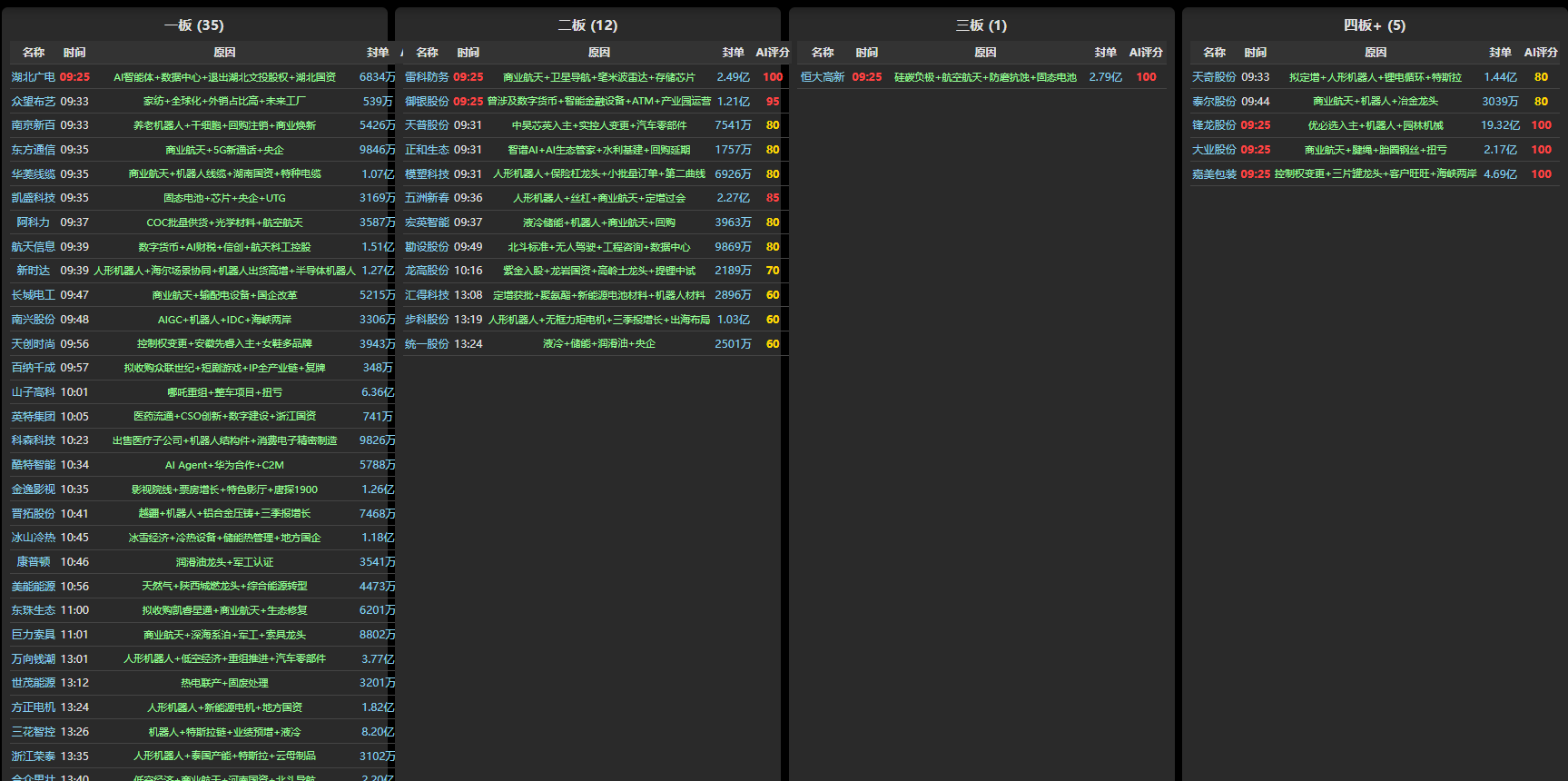The height and width of the screenshot is (781, 1568).
Task: Open stock 锋龙股份 in 四板+ list
Action: coord(1214,125)
